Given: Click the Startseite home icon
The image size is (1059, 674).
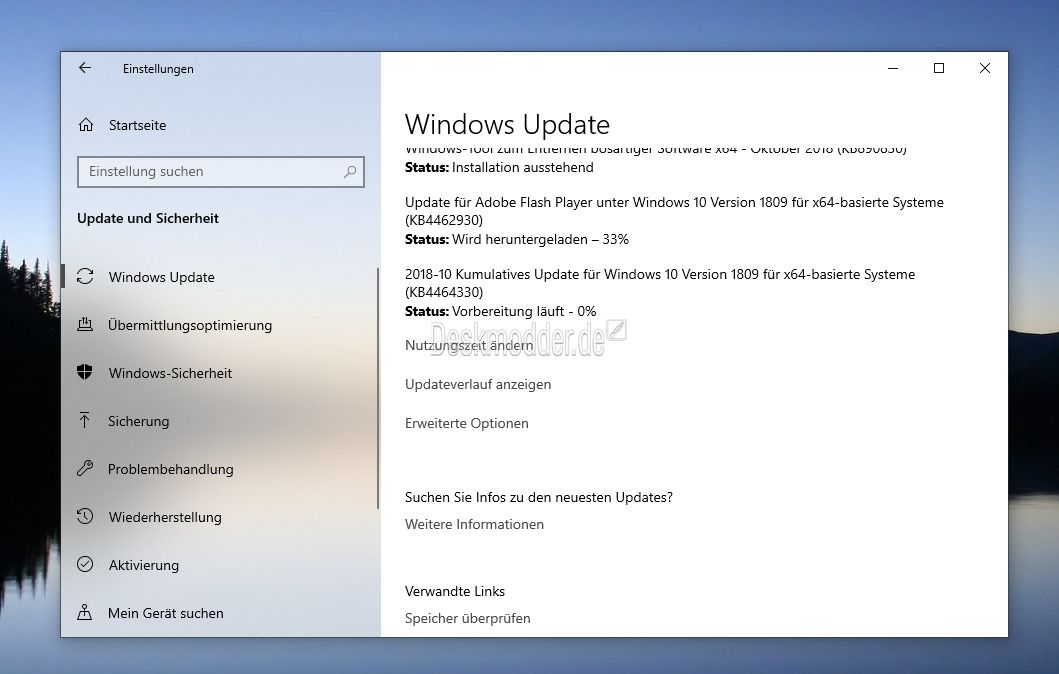Looking at the screenshot, I should 86,125.
